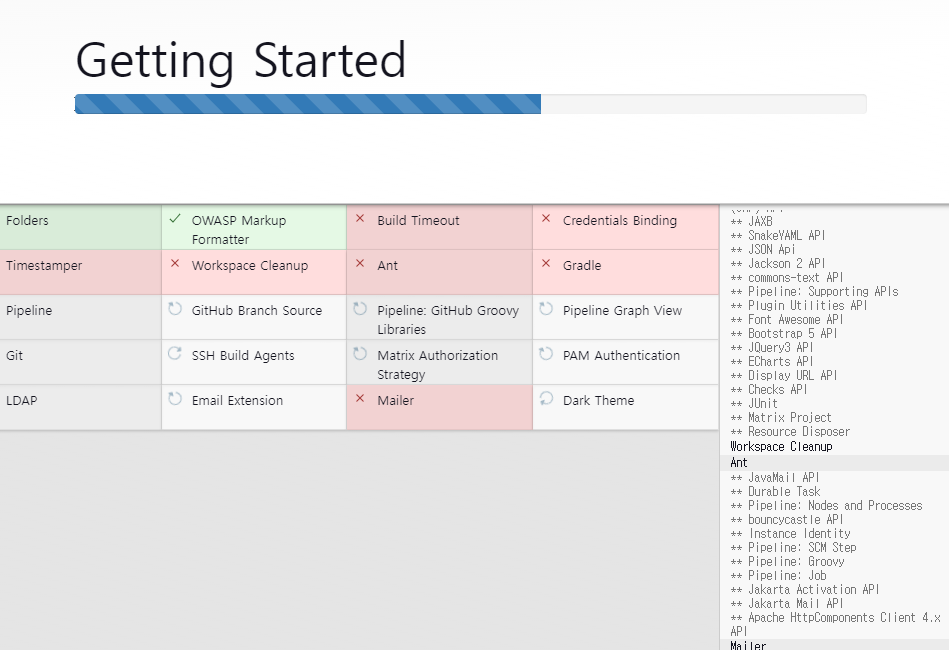The height and width of the screenshot is (650, 949).
Task: Click the green checkmark beside OWASP Markup Formatter
Action: tap(175, 218)
